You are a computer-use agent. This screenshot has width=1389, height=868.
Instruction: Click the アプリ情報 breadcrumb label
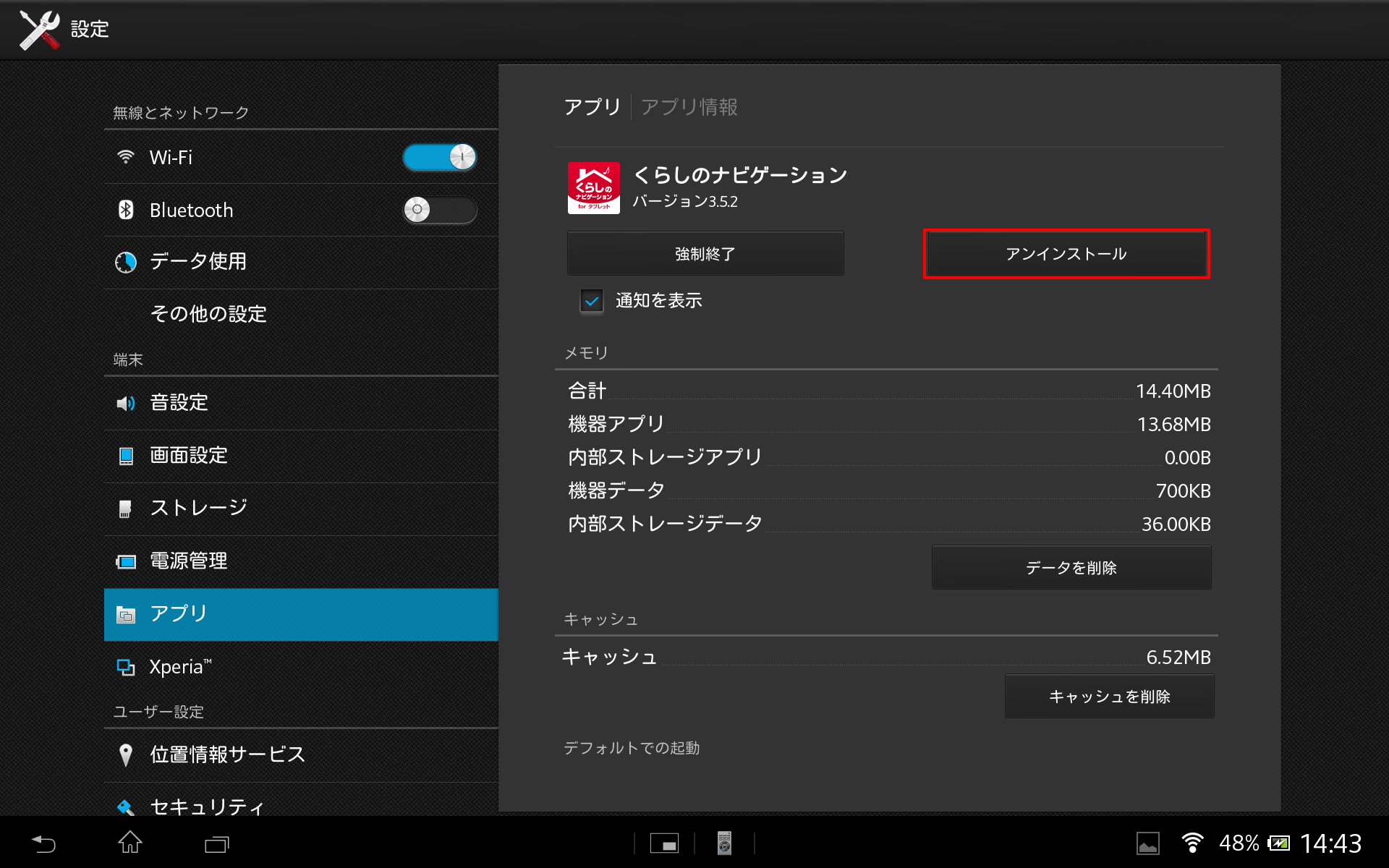(689, 107)
